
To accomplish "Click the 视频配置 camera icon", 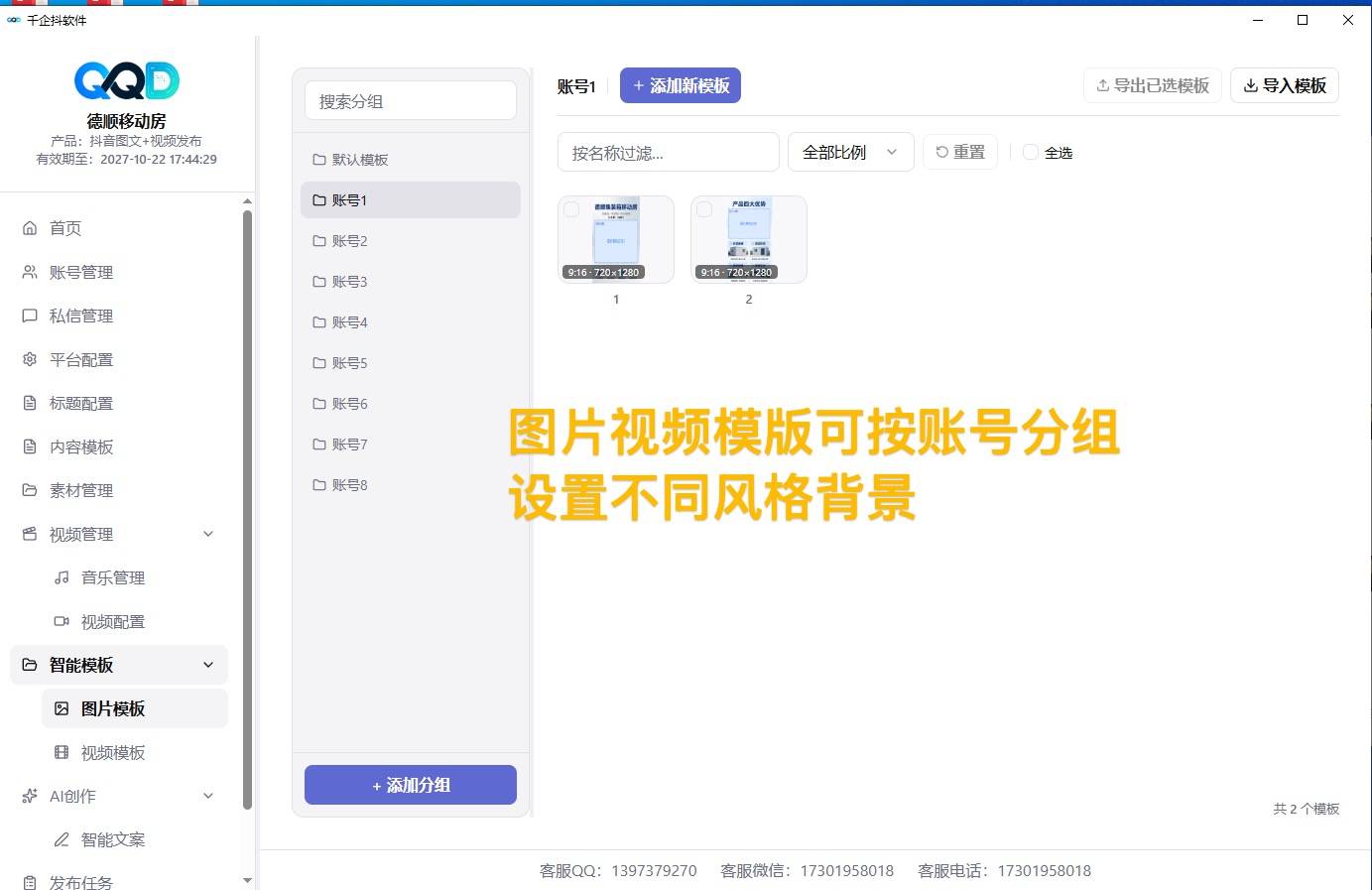I will [62, 621].
